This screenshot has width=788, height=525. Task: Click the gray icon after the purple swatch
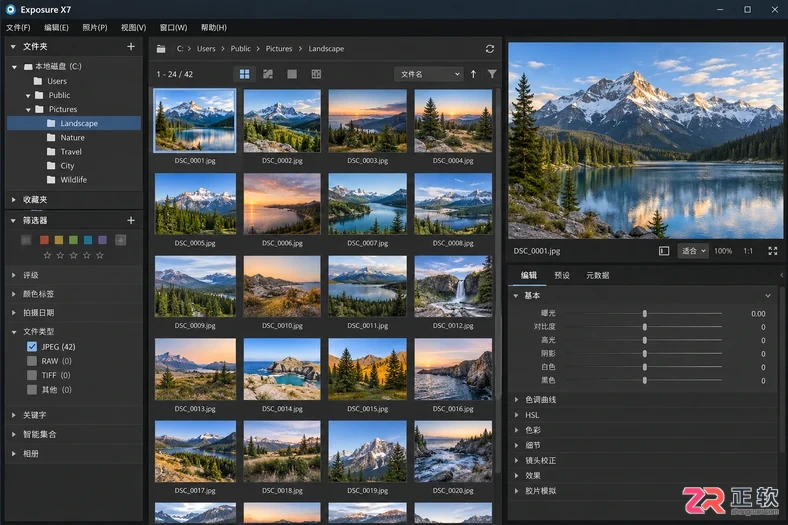(x=121, y=240)
